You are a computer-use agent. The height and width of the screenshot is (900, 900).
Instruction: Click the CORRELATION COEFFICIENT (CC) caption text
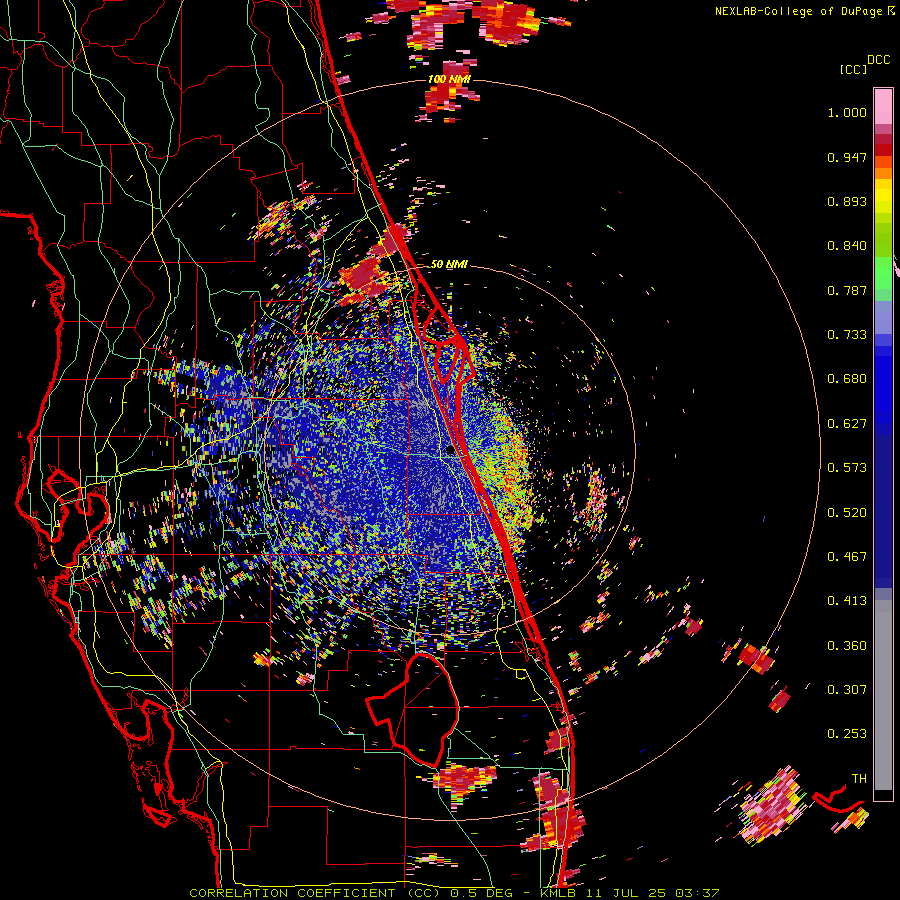pyautogui.click(x=315, y=893)
